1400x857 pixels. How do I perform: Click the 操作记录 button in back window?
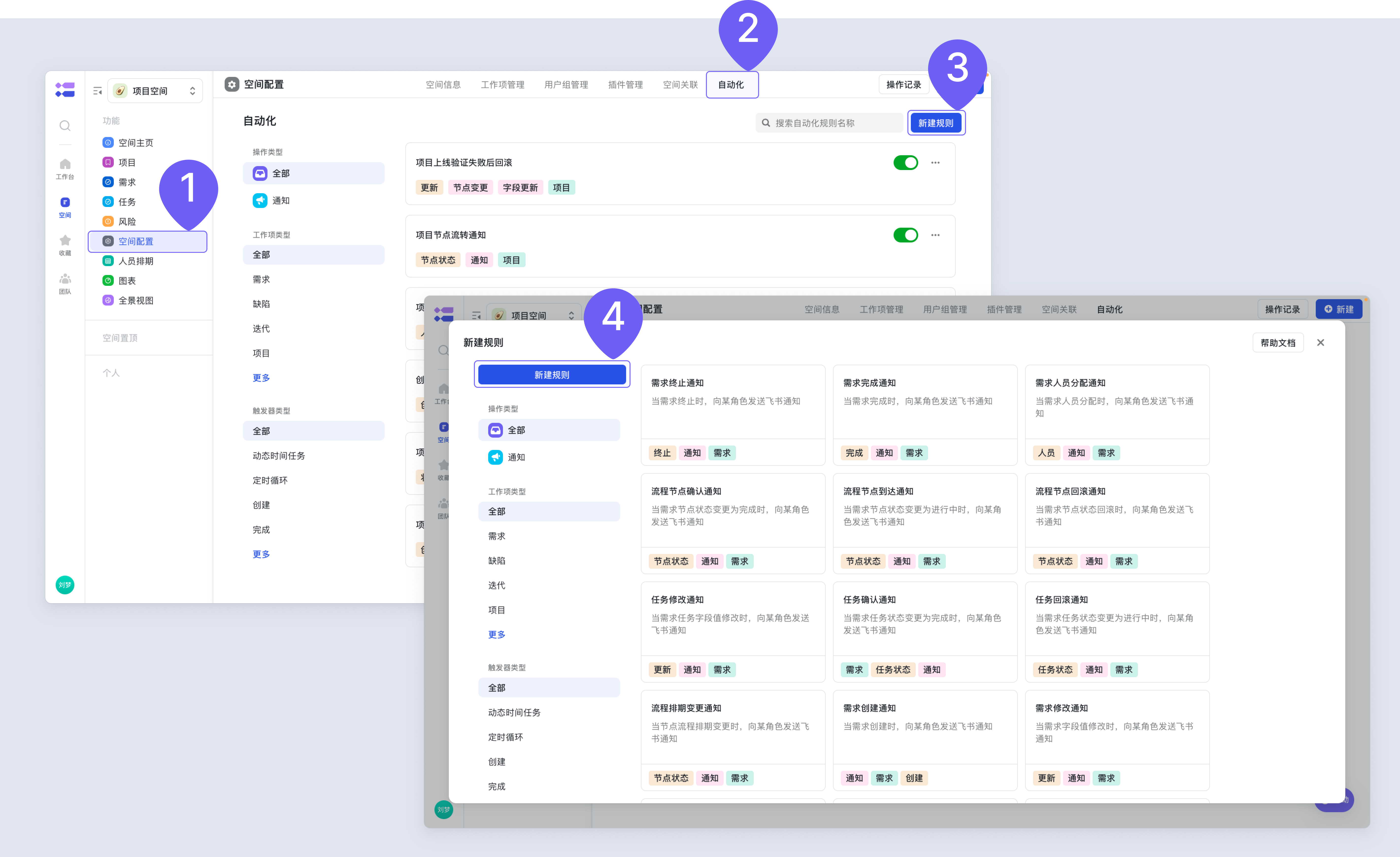903,85
